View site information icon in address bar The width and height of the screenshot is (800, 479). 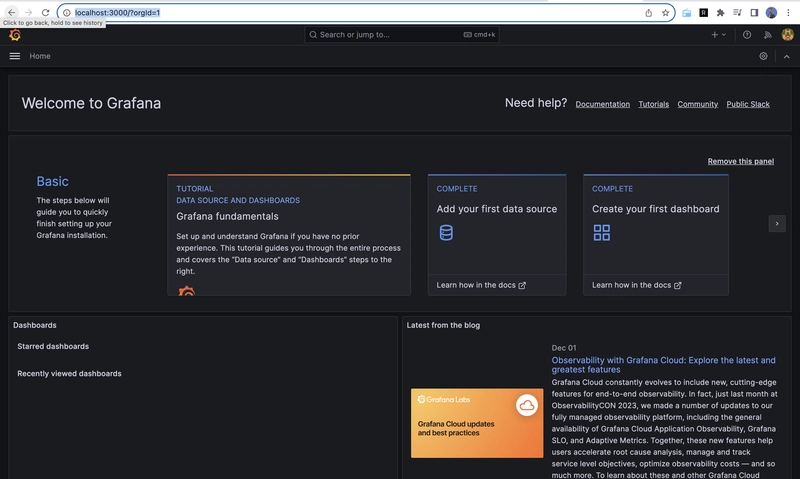tap(66, 13)
